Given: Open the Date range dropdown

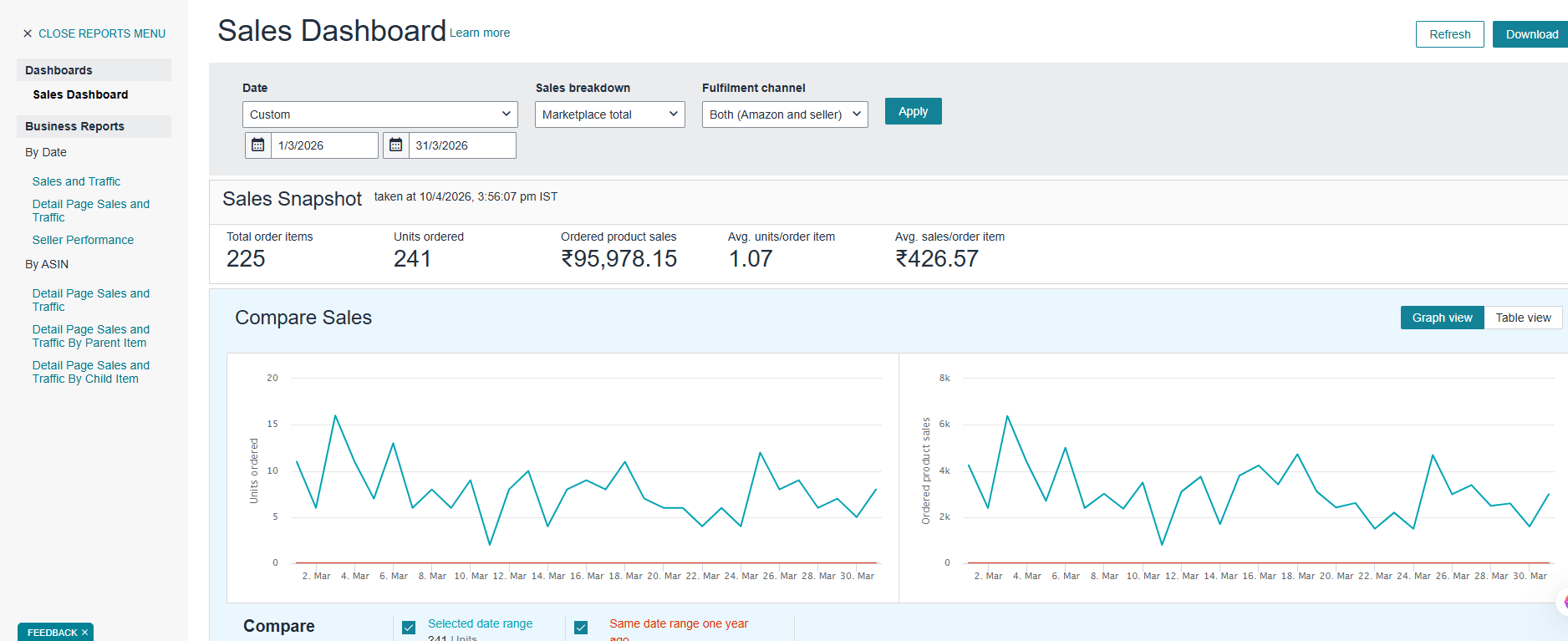Looking at the screenshot, I should tap(379, 114).
